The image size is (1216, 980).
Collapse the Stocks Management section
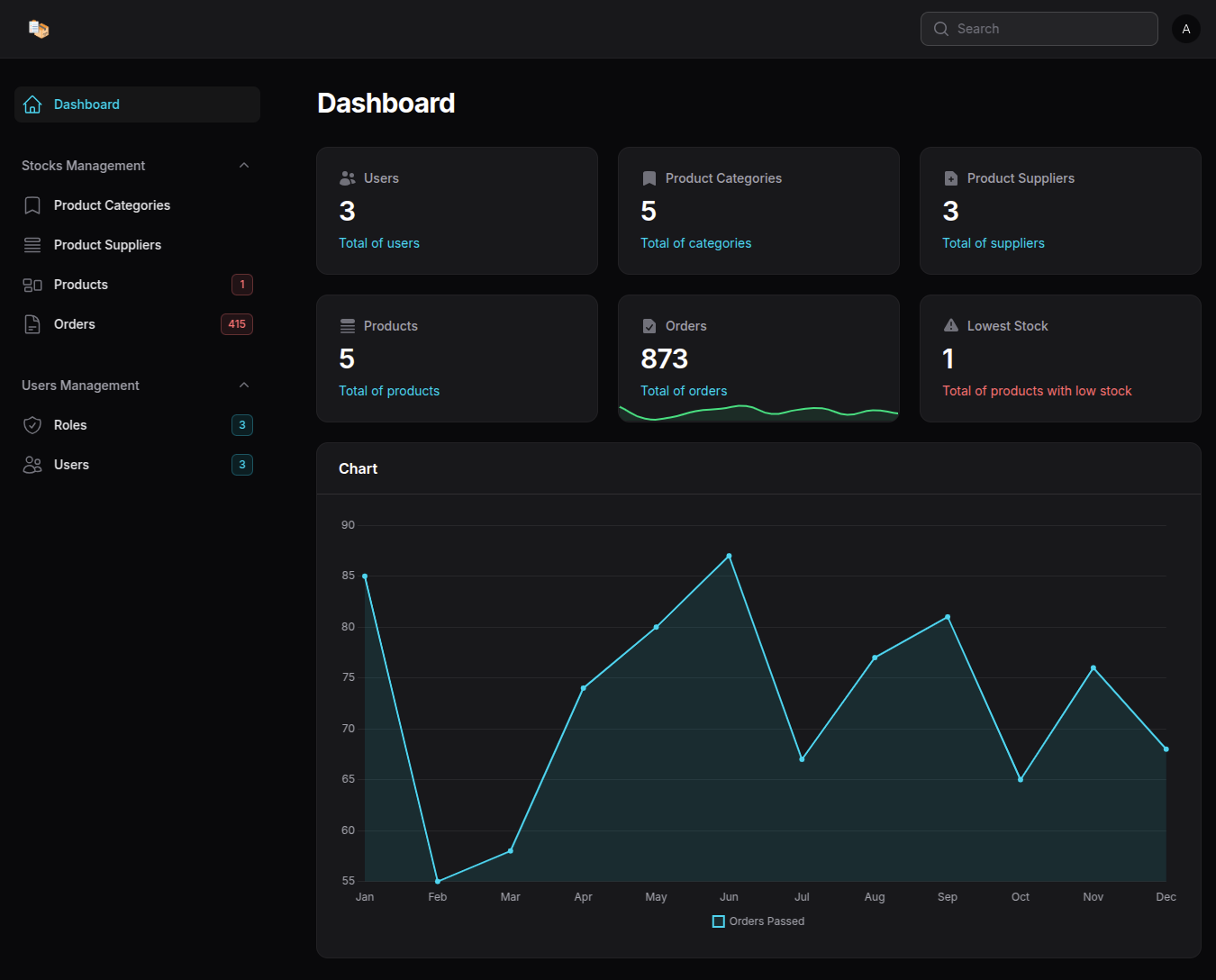(x=244, y=166)
